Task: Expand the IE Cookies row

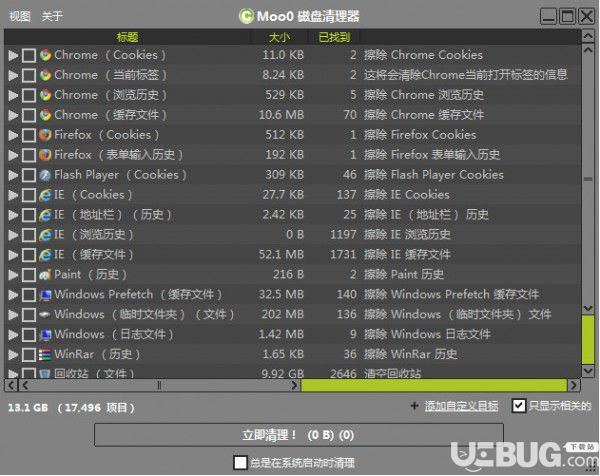Action: coord(13,195)
